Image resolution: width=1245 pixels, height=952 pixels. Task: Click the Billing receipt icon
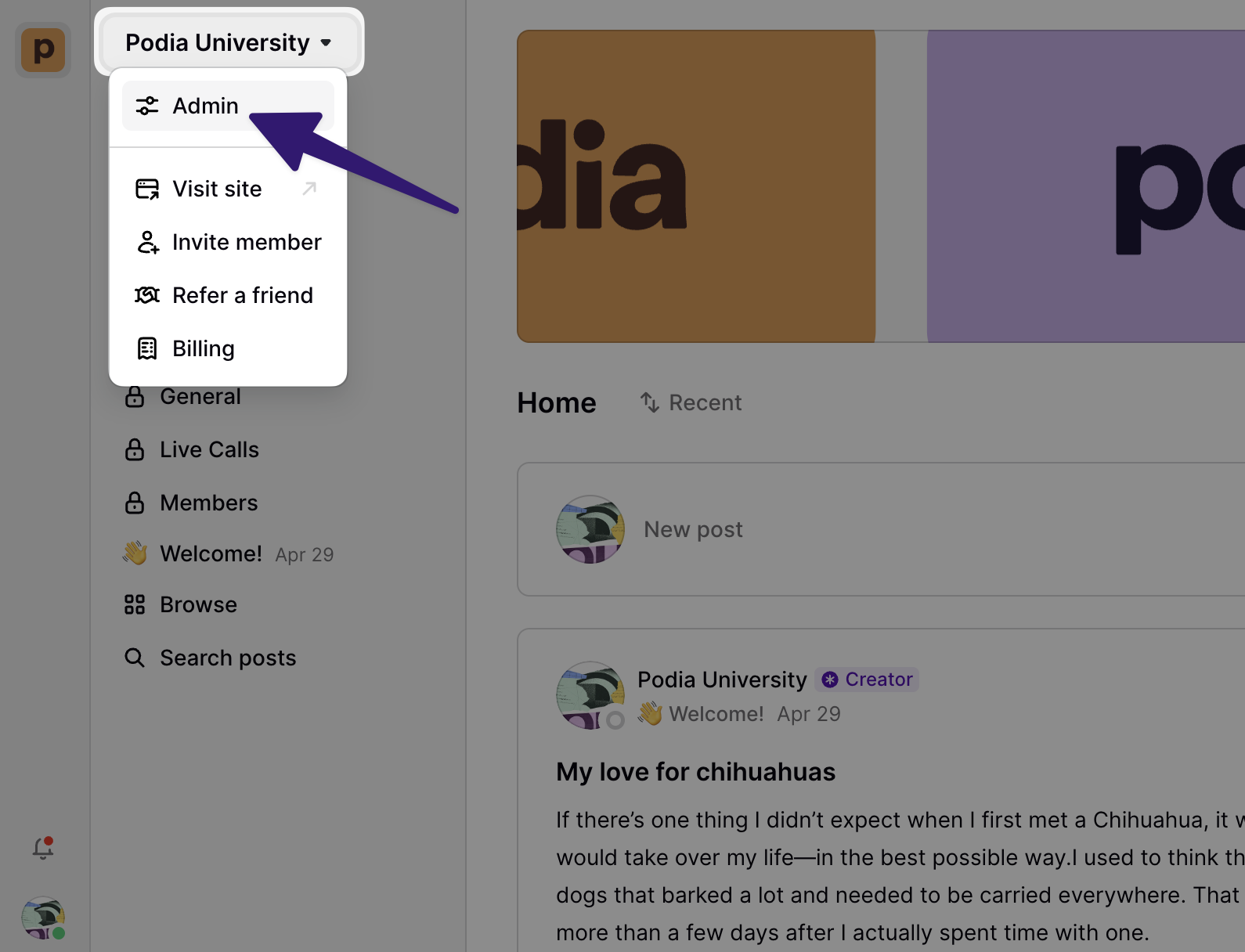(x=147, y=348)
